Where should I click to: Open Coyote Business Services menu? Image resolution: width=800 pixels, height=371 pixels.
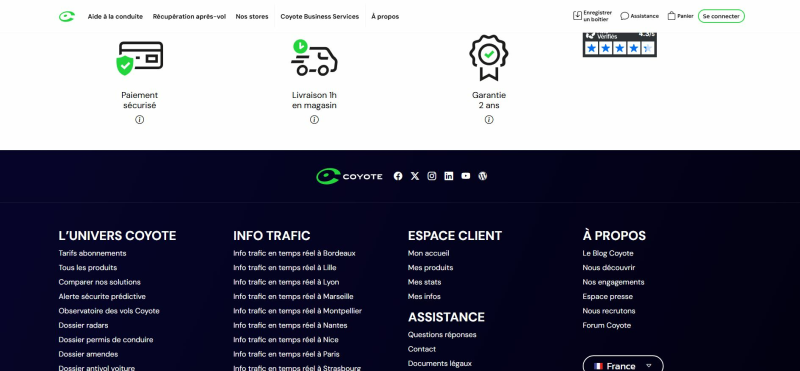(x=319, y=16)
